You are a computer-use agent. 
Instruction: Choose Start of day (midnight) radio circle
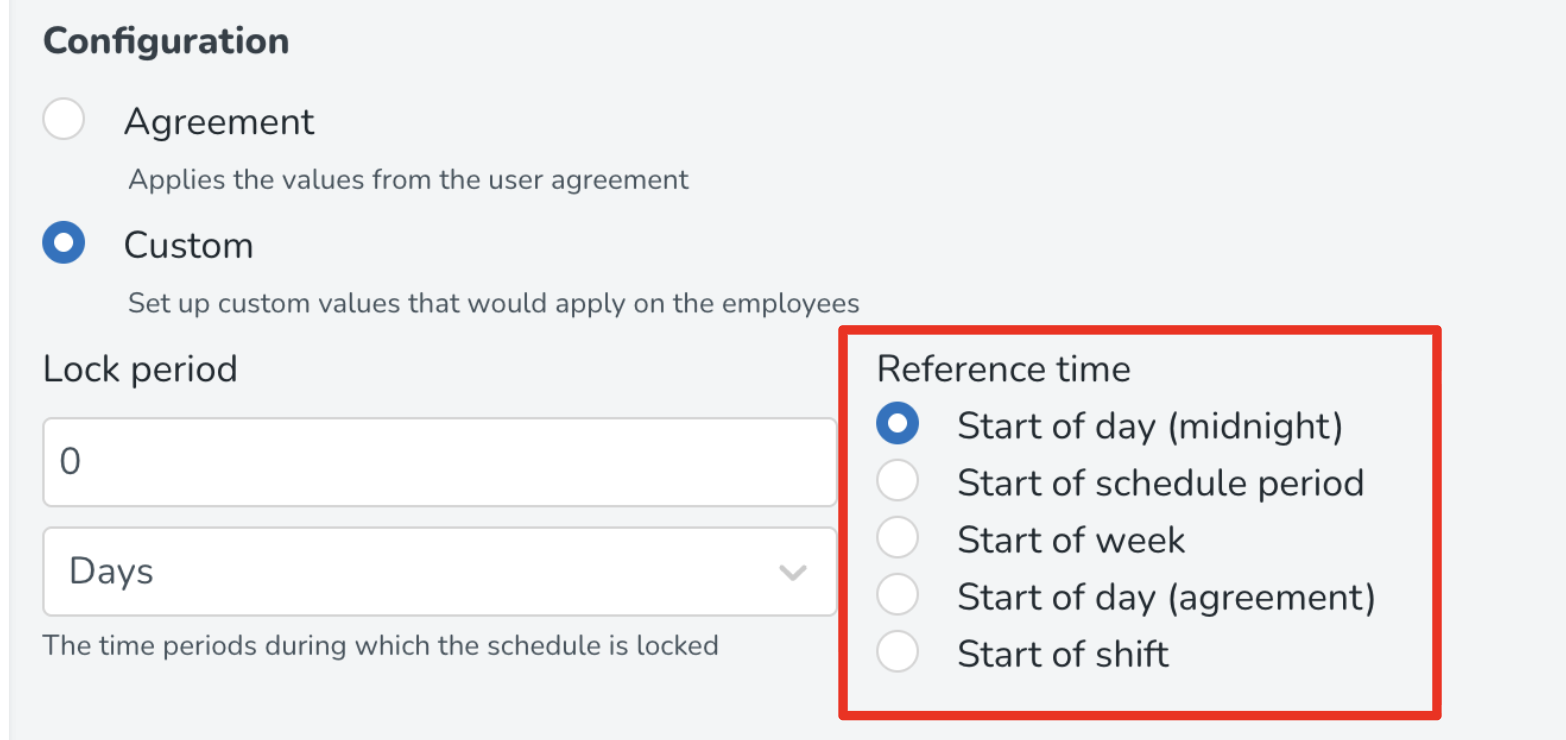click(897, 425)
